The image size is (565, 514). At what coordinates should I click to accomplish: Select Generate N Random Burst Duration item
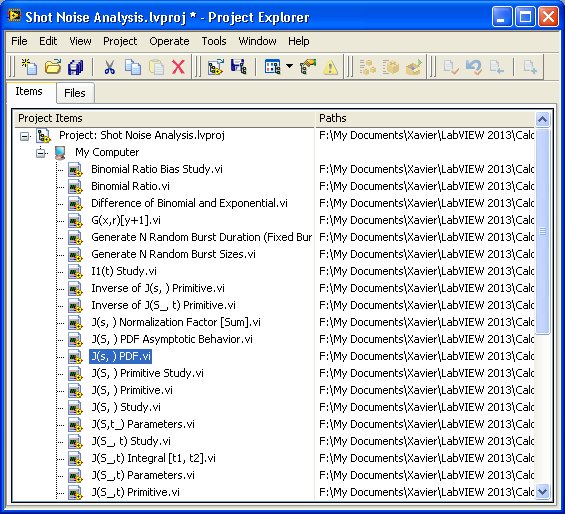[201, 237]
